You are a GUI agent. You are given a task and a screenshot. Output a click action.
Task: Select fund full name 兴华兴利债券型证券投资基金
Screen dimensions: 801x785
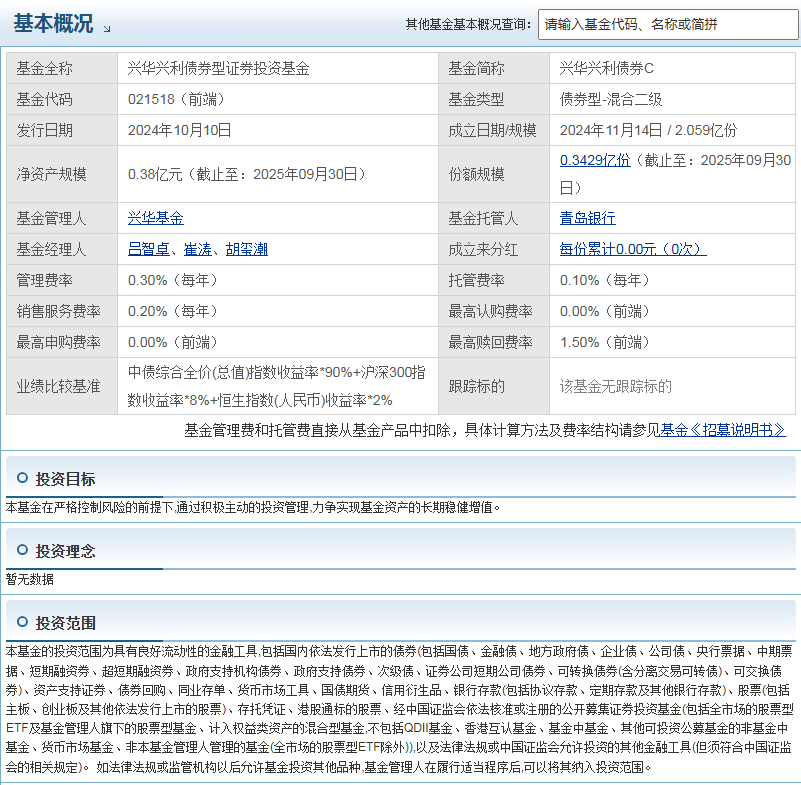click(x=219, y=68)
